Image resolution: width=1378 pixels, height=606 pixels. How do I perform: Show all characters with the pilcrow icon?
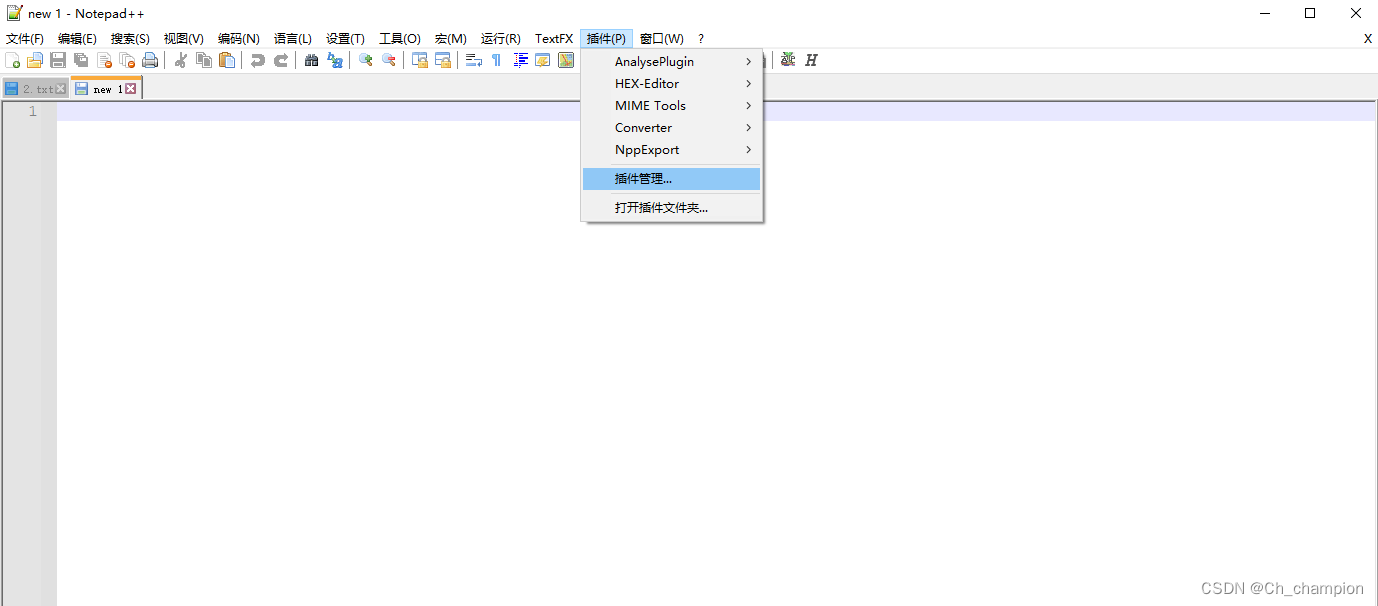tap(496, 60)
